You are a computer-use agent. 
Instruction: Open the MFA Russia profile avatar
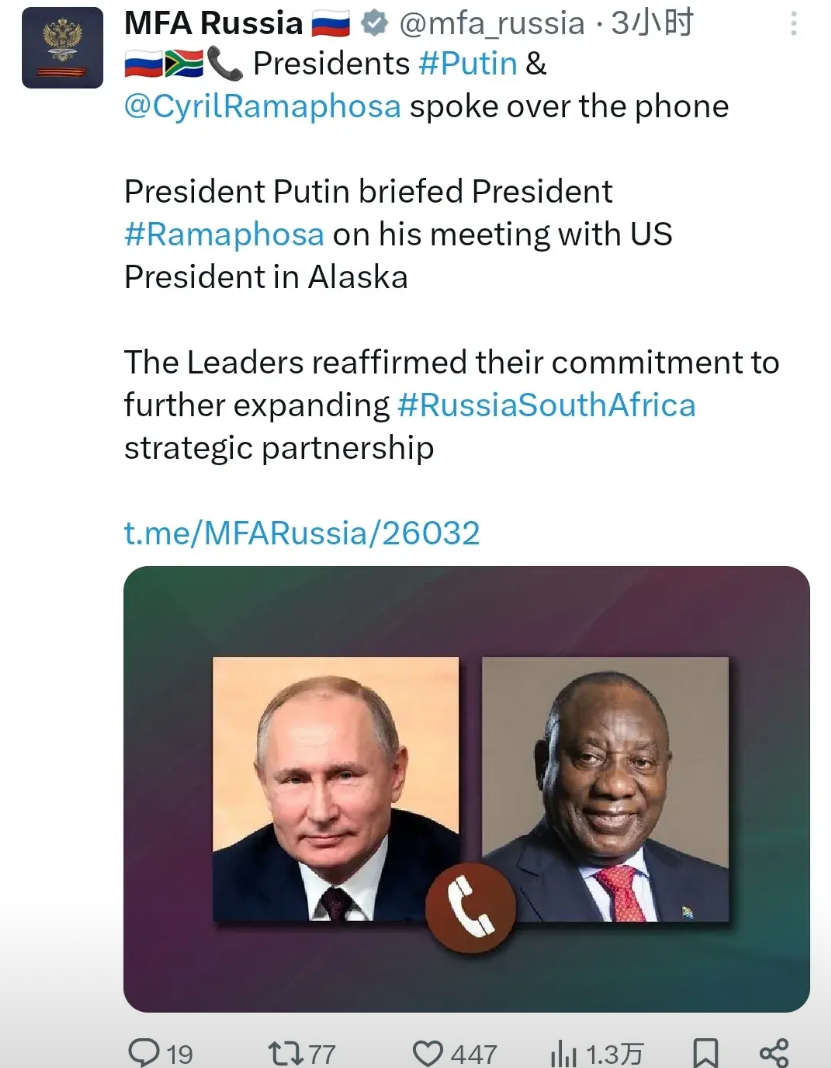point(63,47)
